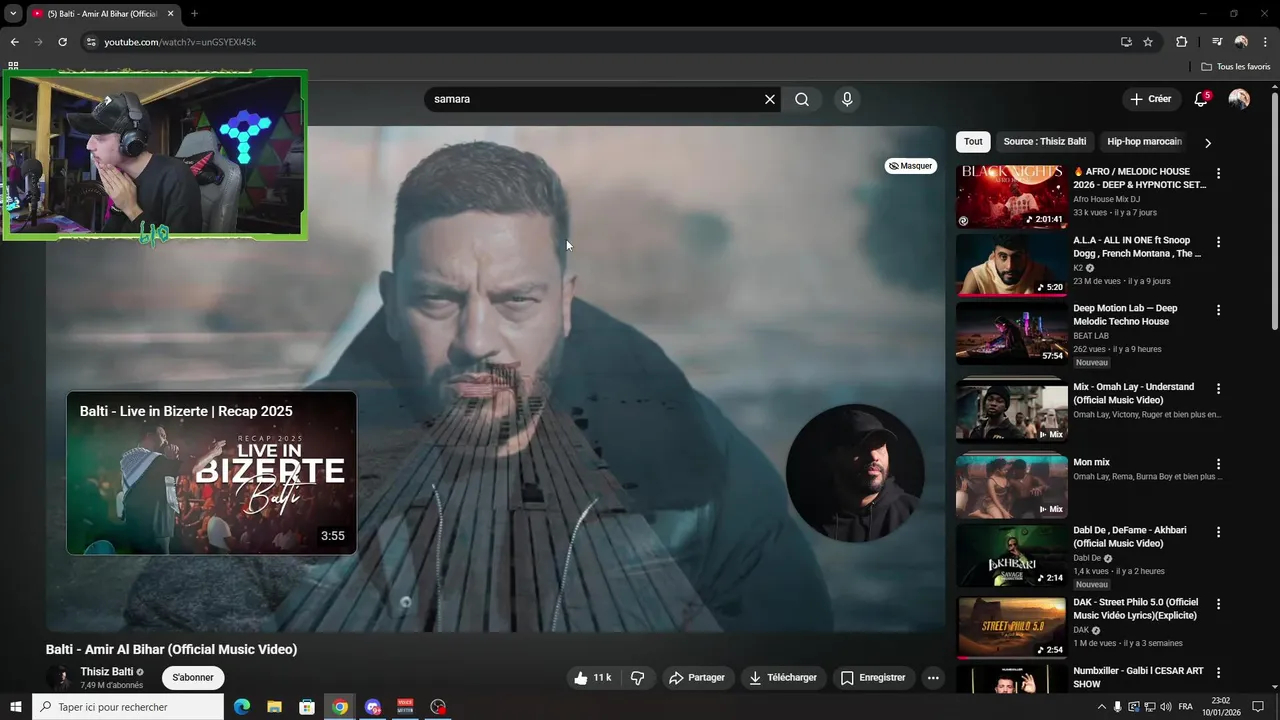Viewport: 1280px width, 720px height.
Task: Open the Thisiz Balti channel avatar
Action: pos(59,678)
